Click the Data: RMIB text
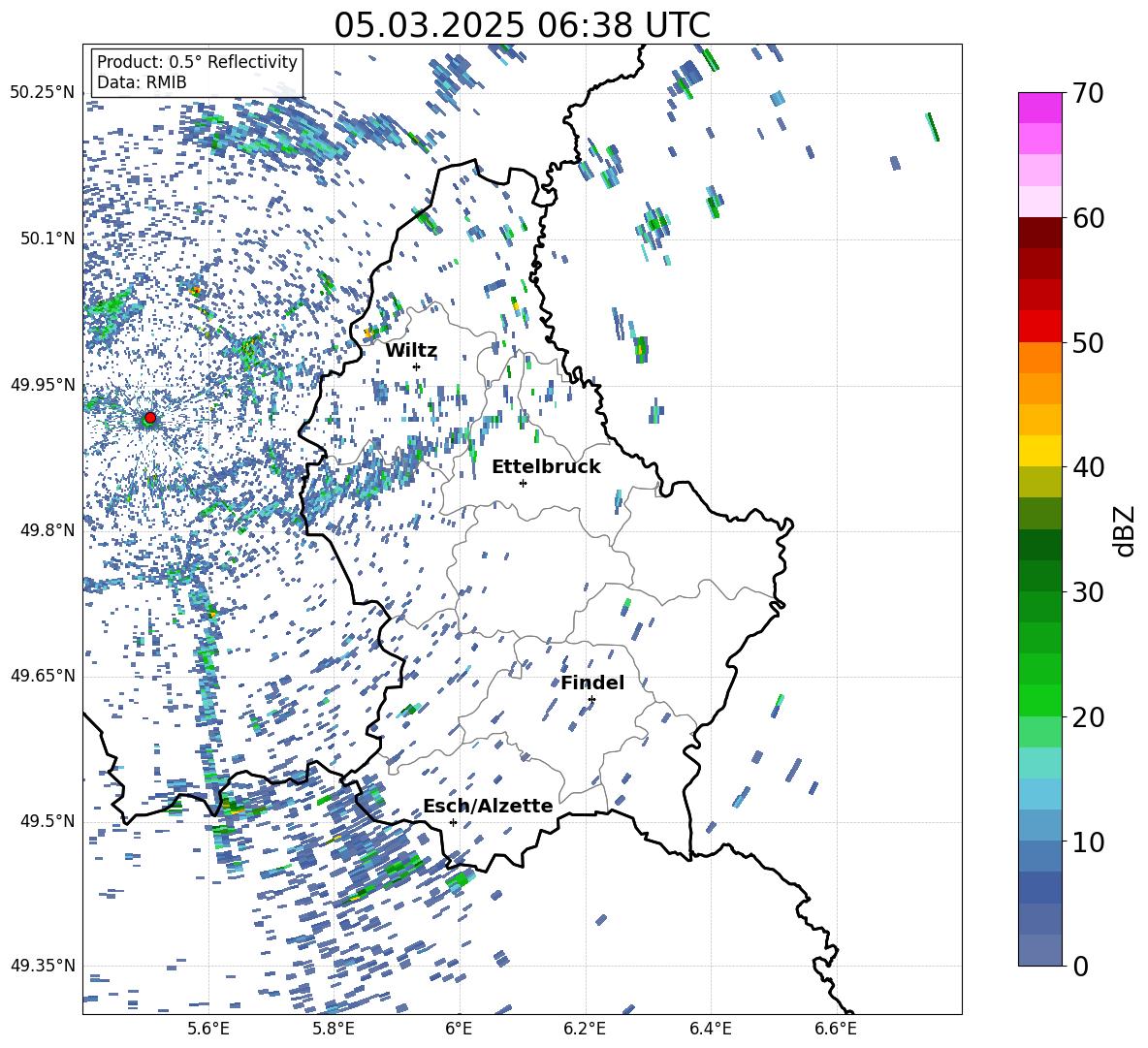 pos(142,82)
